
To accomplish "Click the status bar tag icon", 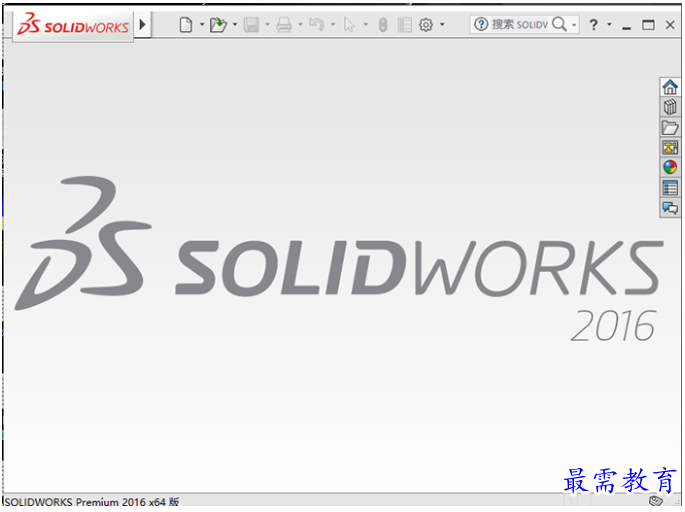I will pos(656,501).
